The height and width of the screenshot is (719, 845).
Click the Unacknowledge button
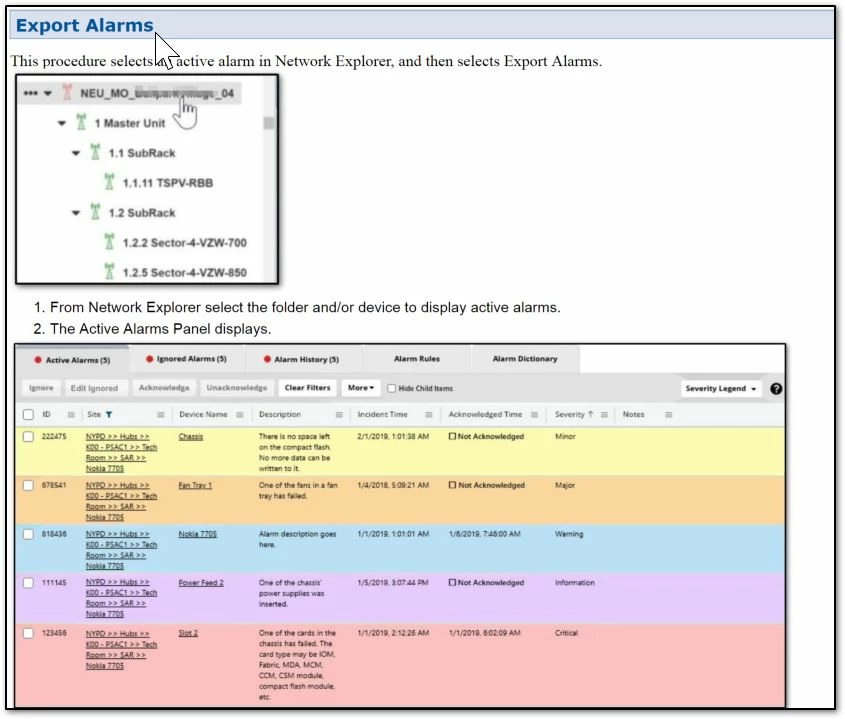coord(237,388)
